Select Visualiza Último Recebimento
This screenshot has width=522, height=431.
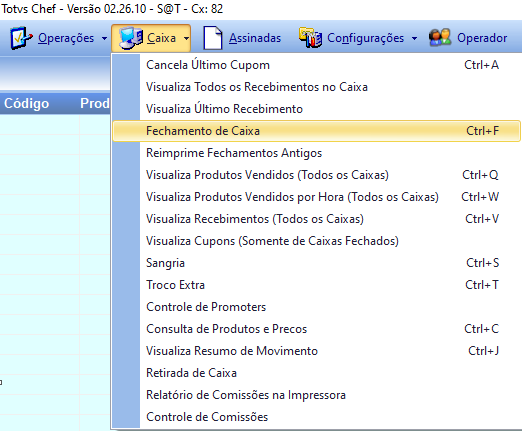pyautogui.click(x=316, y=109)
